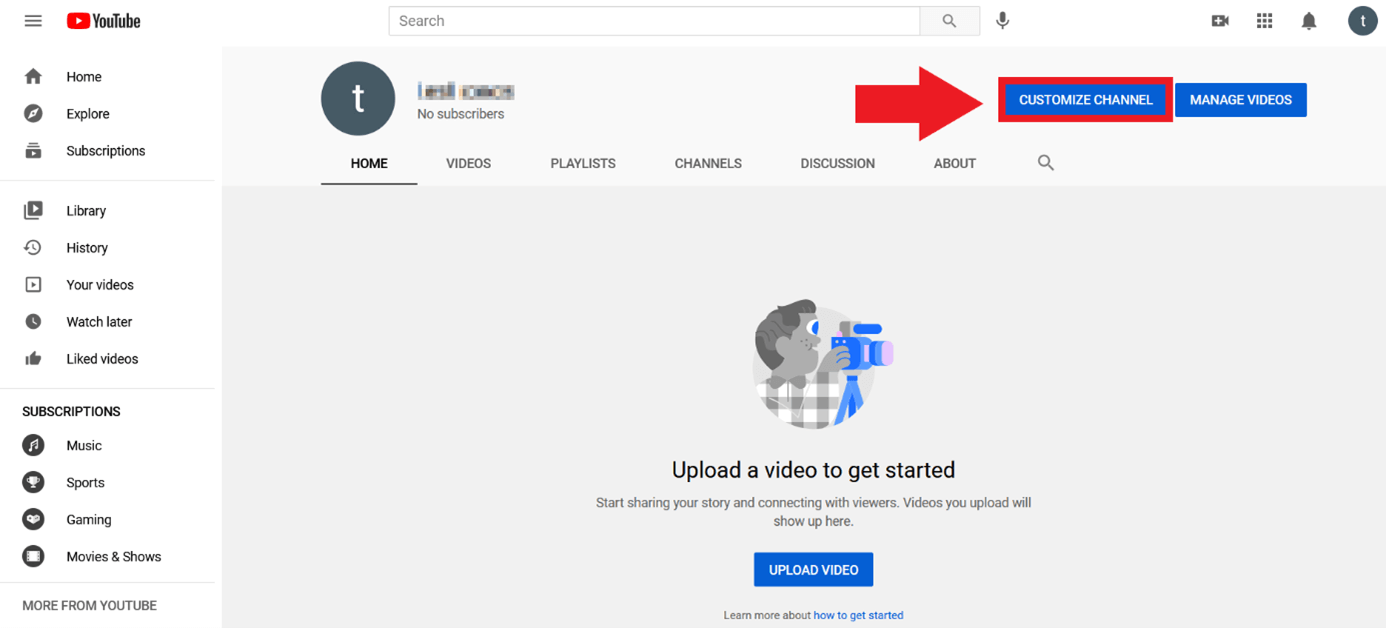Click the search magnifier button
Viewport: 1386px width, 628px height.
coord(949,21)
